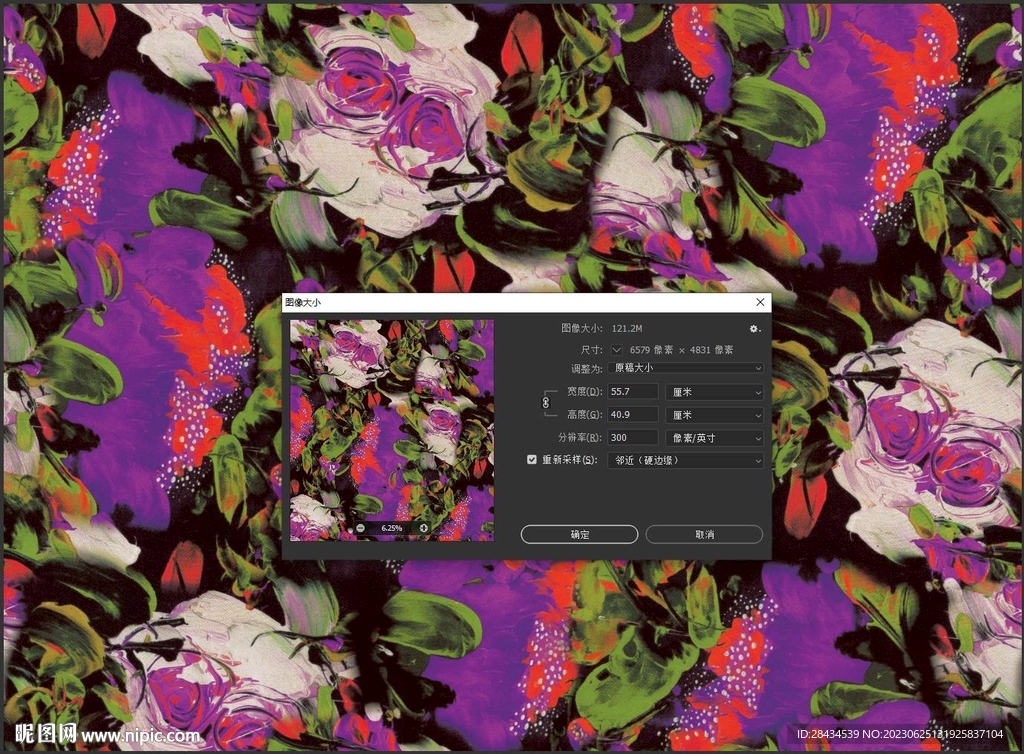1024x754 pixels.
Task: Click the 宽度(D) label
Action: click(x=584, y=392)
